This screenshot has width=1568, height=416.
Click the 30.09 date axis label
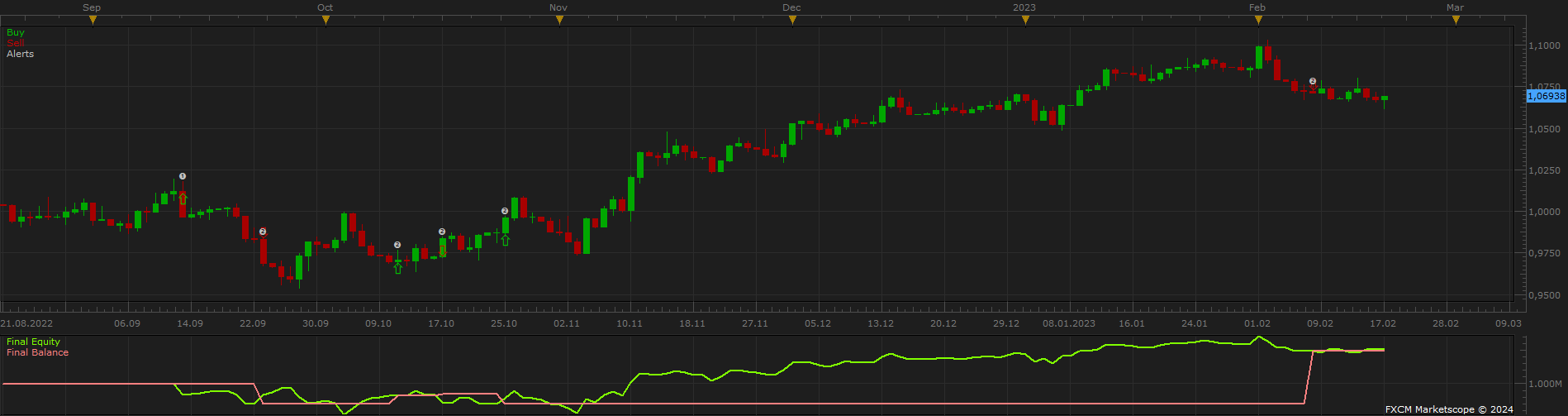coord(316,323)
